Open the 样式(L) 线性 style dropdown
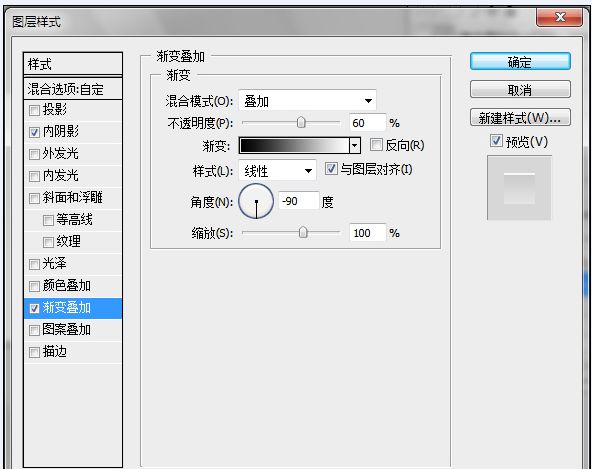The height and width of the screenshot is (469, 592). 277,171
